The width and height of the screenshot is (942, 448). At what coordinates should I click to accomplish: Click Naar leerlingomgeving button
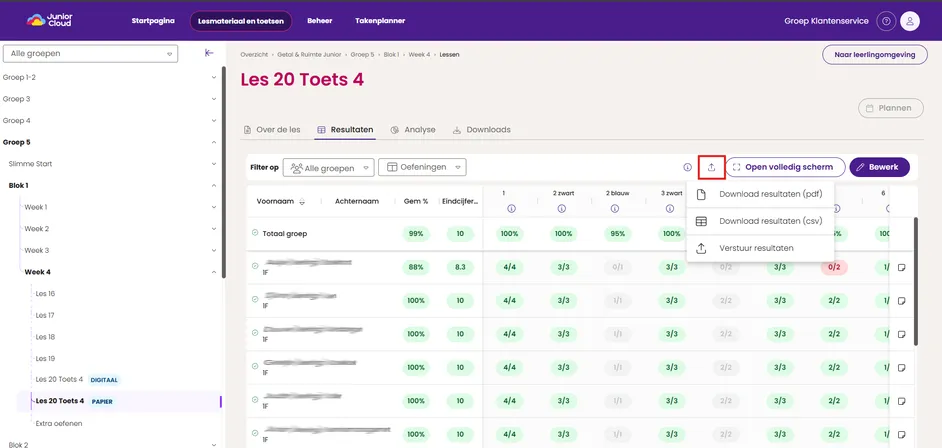[875, 55]
